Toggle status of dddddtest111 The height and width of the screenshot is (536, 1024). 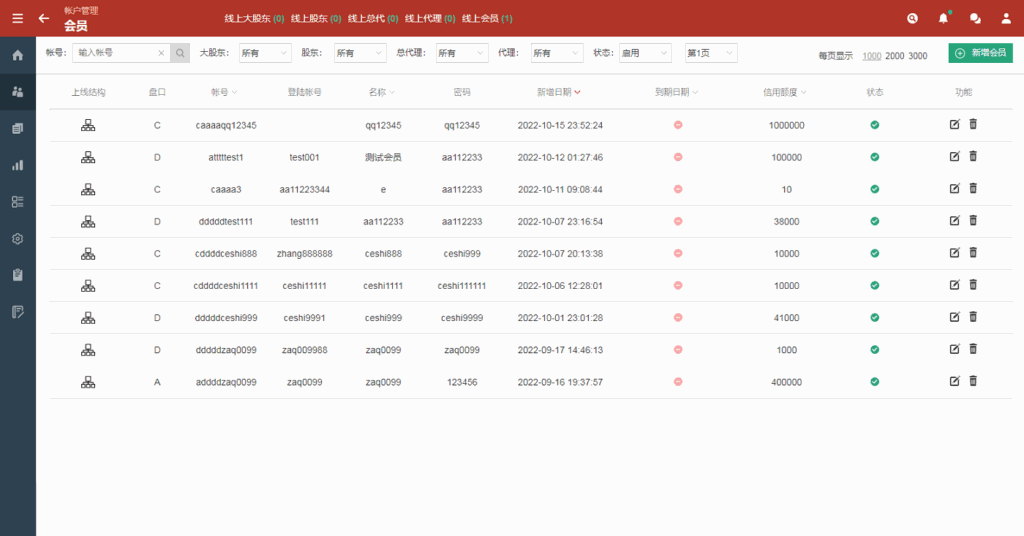(874, 221)
